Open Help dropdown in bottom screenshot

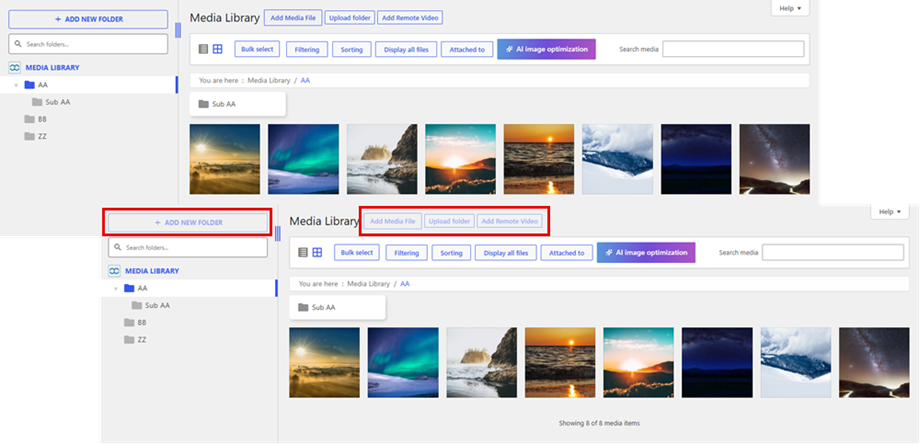(889, 212)
